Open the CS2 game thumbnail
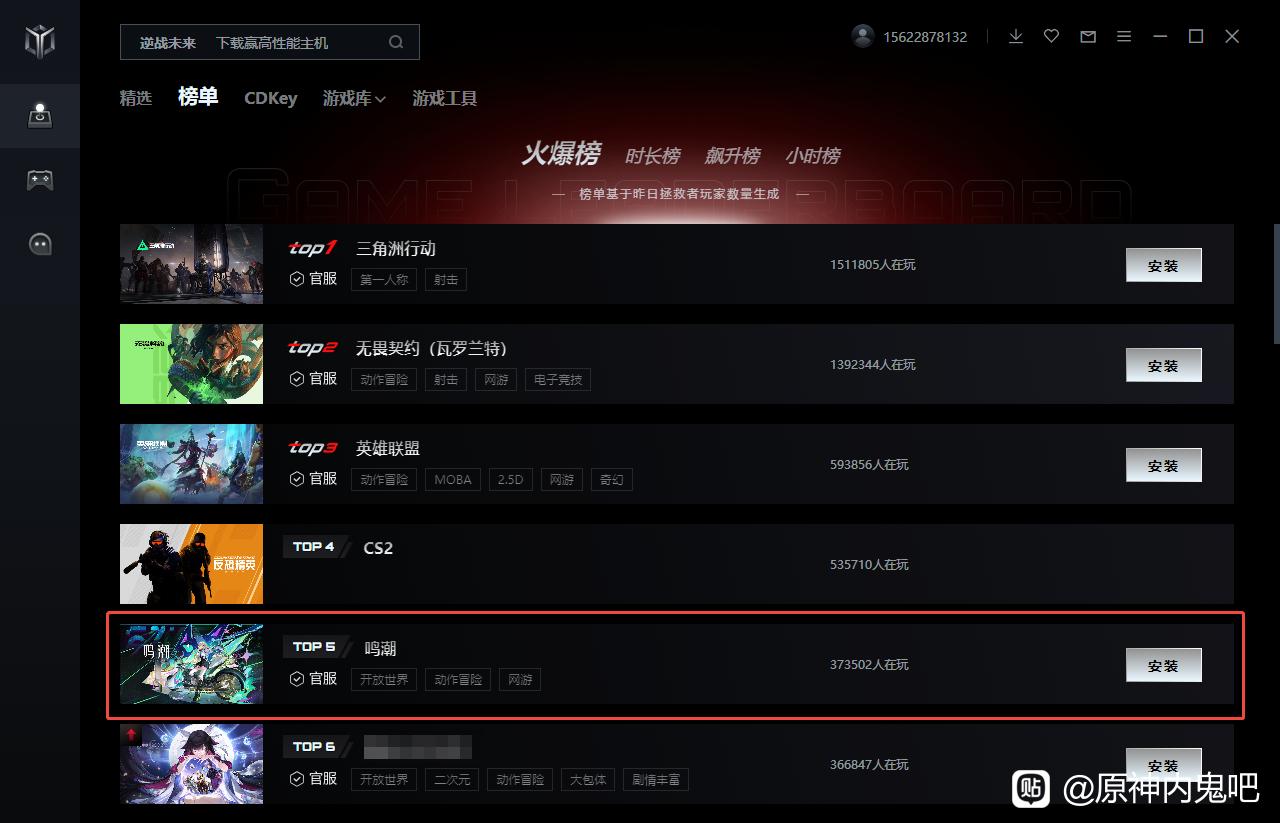Screen dimensions: 1280x823 click(191, 564)
